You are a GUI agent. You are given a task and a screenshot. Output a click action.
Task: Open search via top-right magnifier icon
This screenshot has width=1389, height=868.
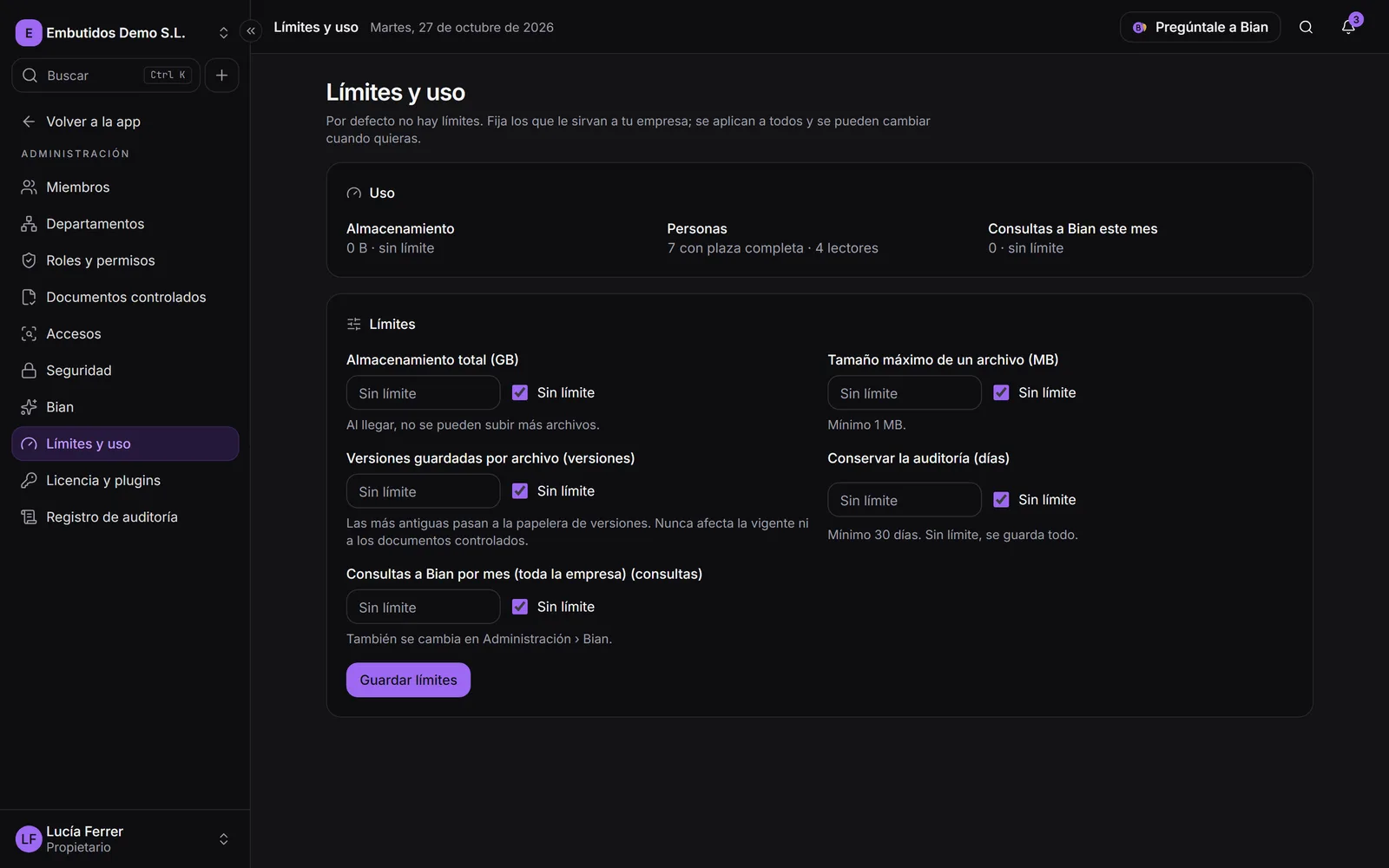click(1306, 27)
